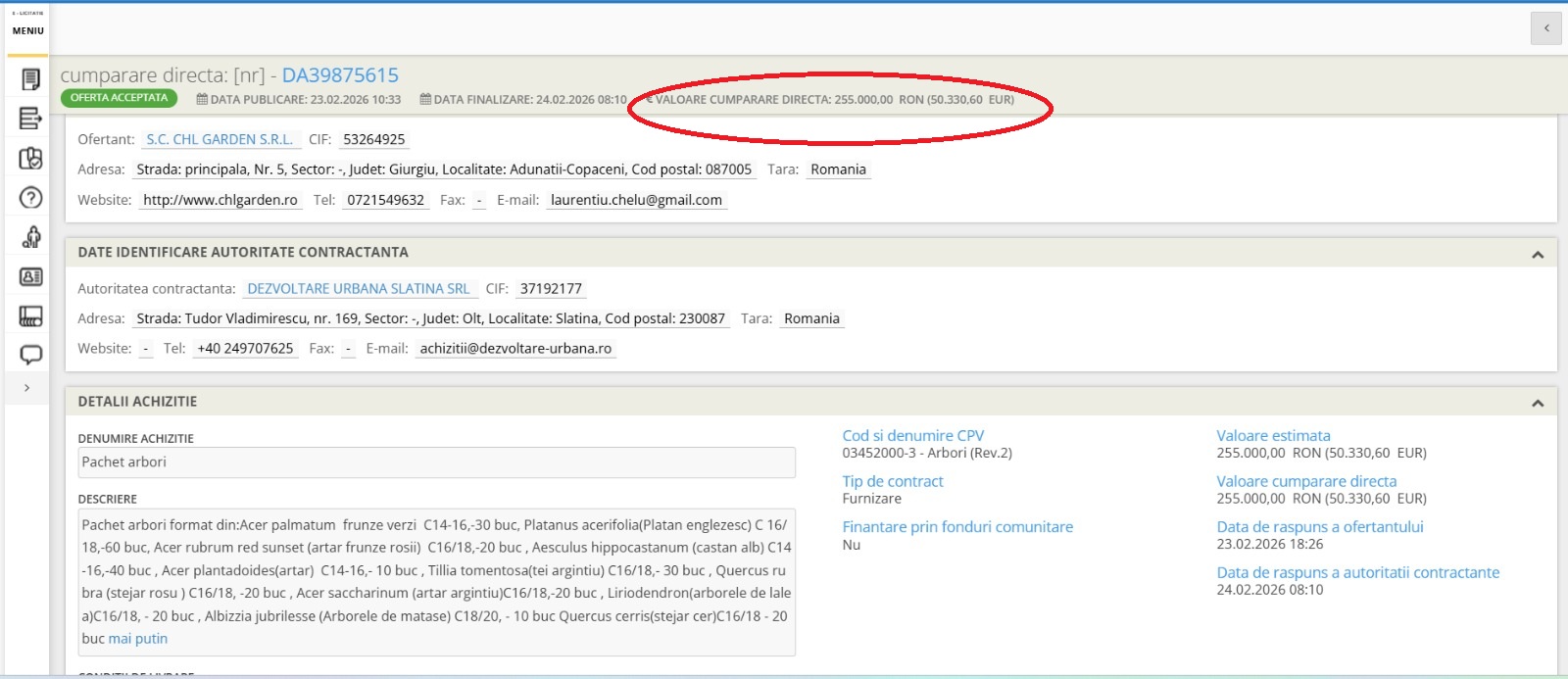
Task: Expand the left sidebar with arrow
Action: point(26,388)
